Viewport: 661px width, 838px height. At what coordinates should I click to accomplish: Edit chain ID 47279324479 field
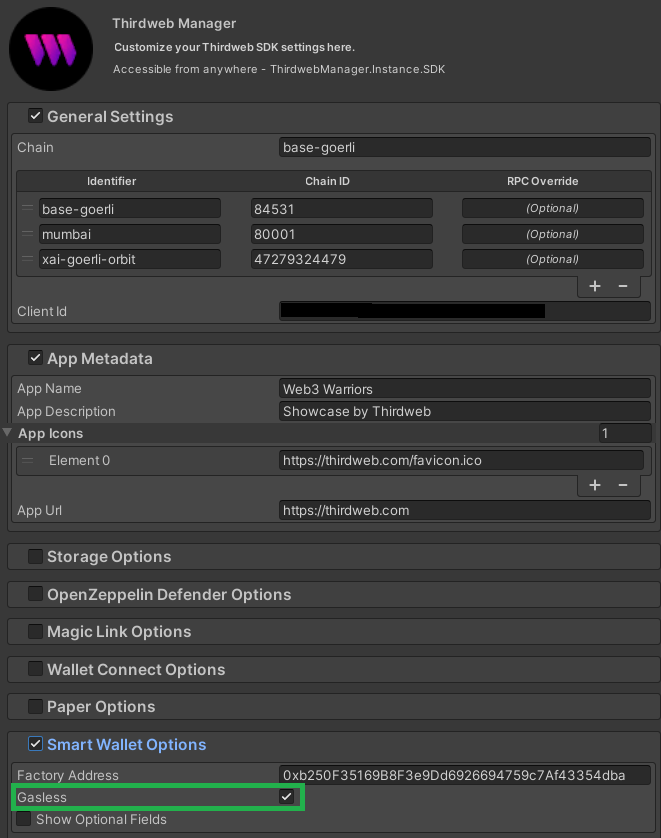[341, 259]
